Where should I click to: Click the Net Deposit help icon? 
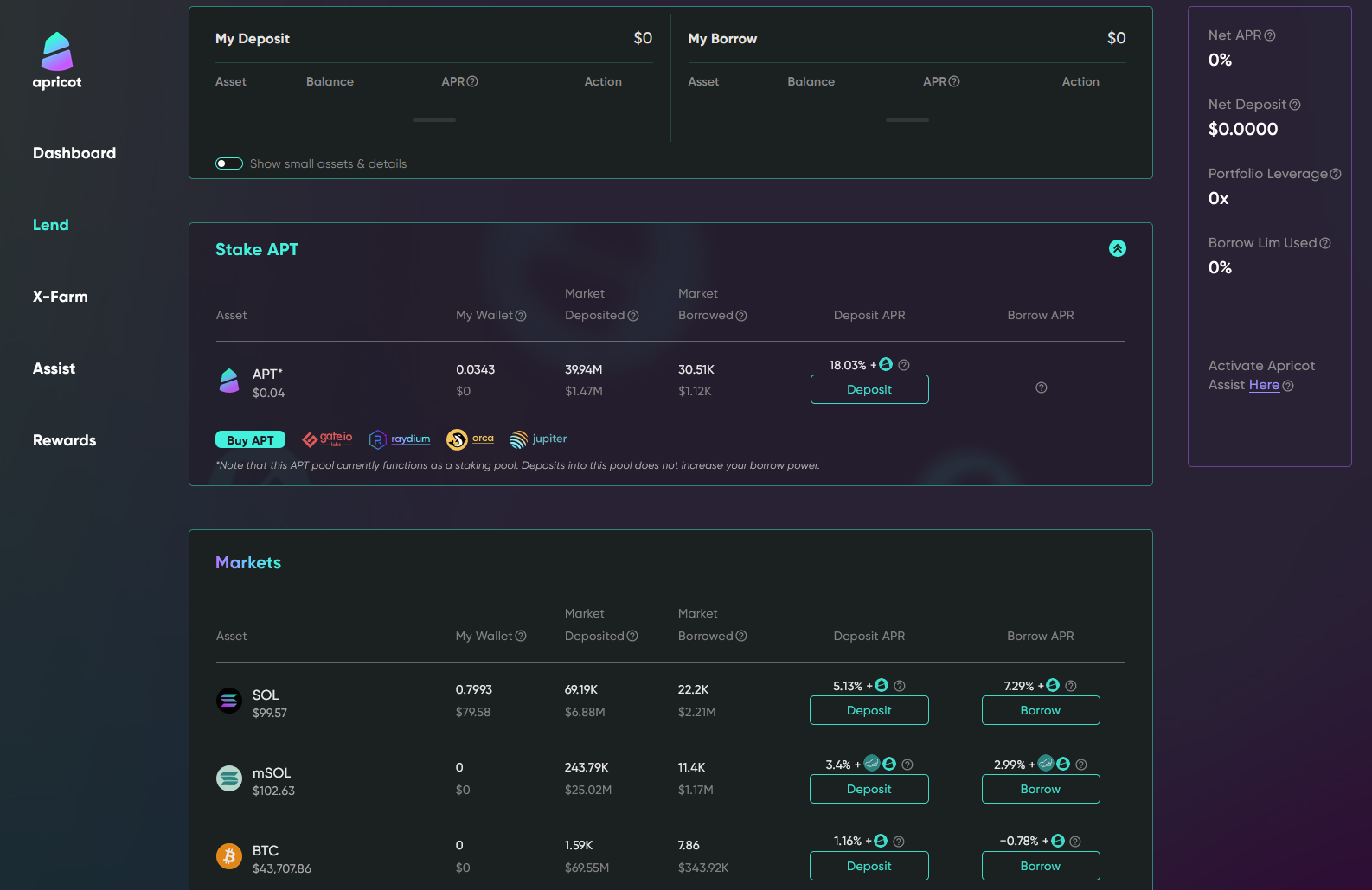(1295, 105)
